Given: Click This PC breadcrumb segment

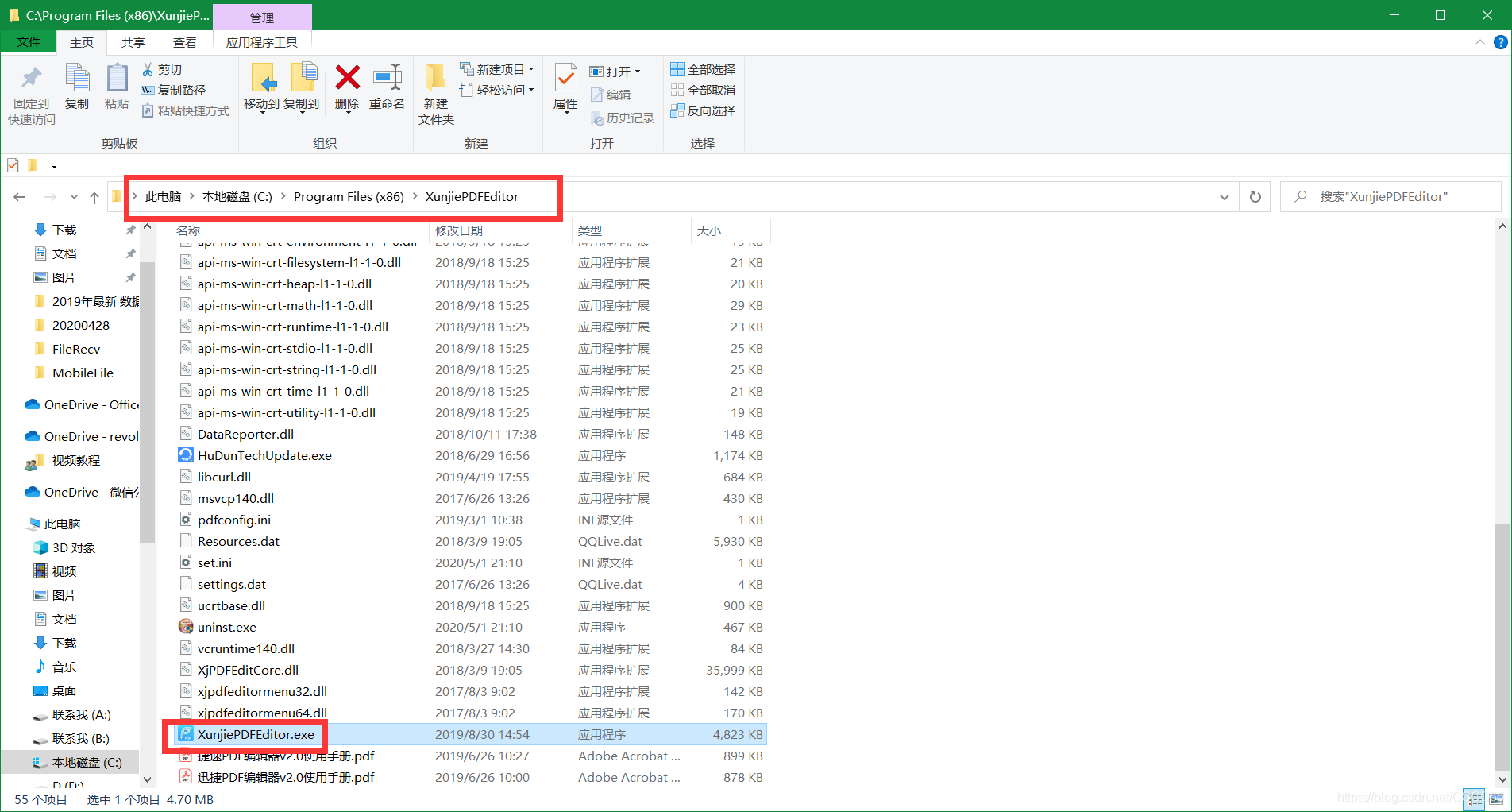Looking at the screenshot, I should 163,197.
